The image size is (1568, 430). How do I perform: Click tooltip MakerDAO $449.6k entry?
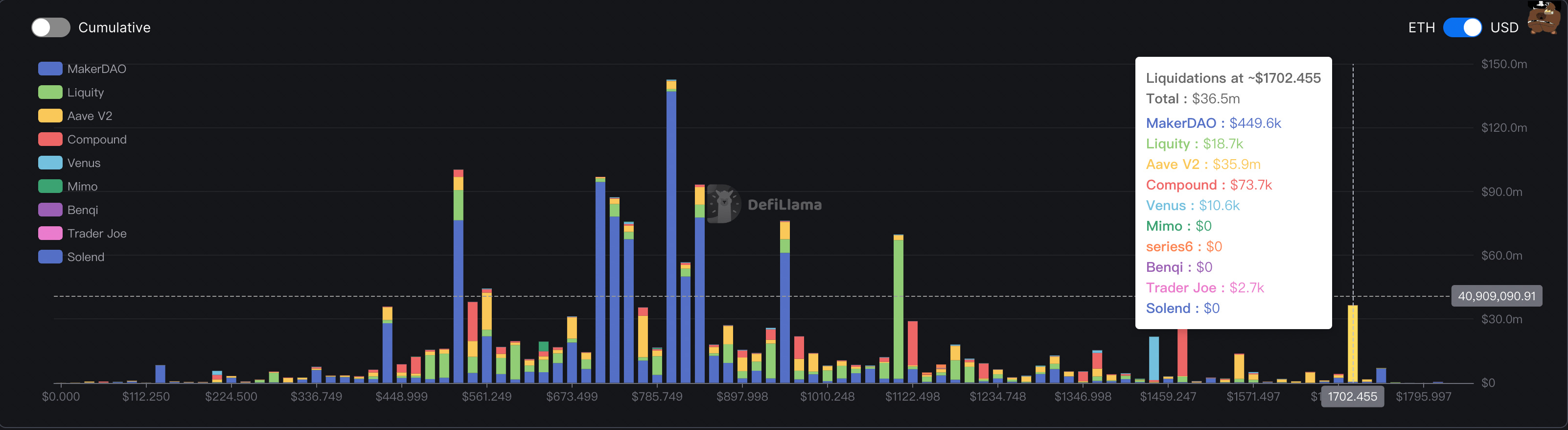click(1213, 123)
